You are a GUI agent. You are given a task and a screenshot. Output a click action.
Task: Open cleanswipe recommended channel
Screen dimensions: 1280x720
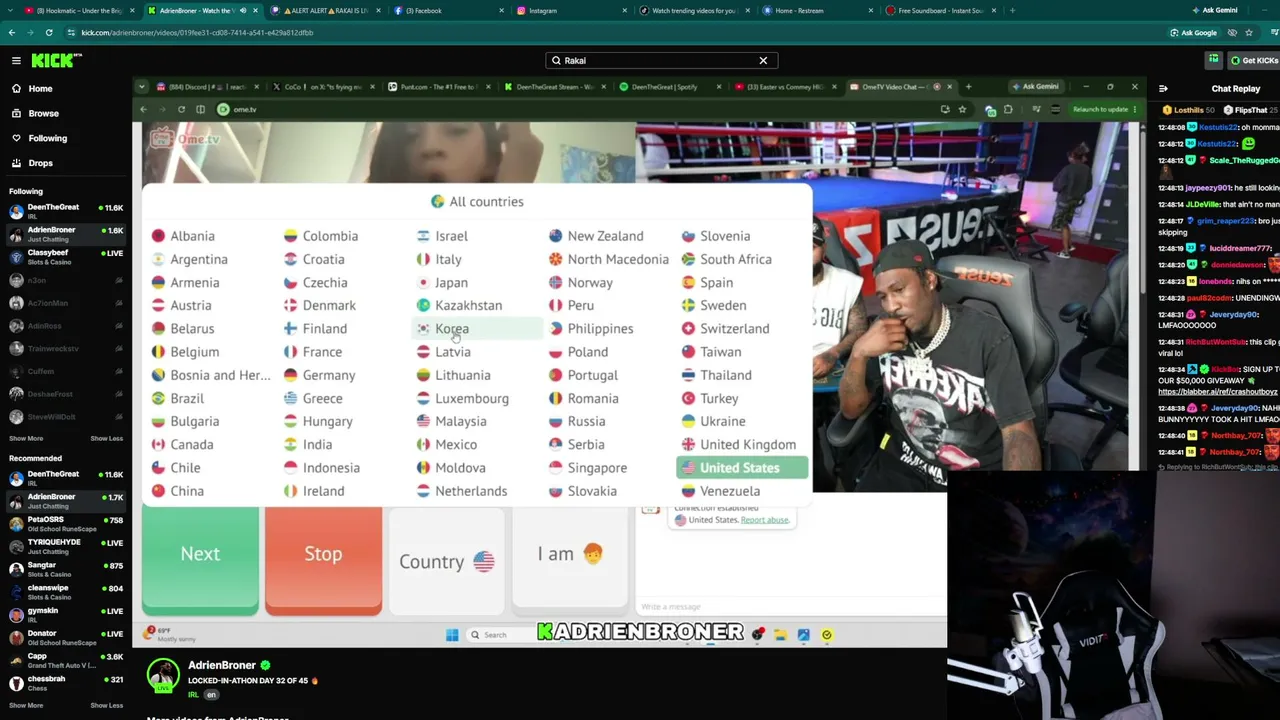65,592
